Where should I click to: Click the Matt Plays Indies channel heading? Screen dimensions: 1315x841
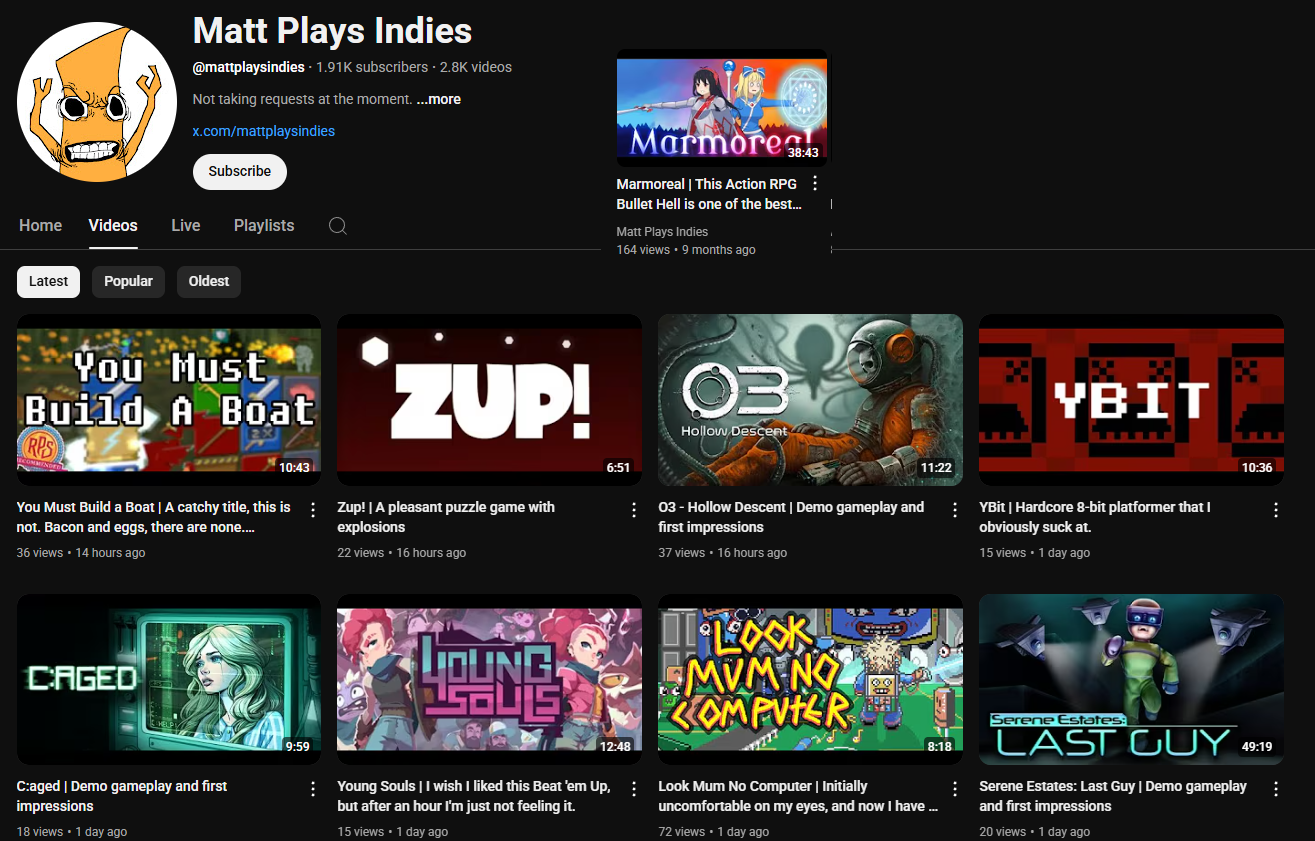[332, 30]
